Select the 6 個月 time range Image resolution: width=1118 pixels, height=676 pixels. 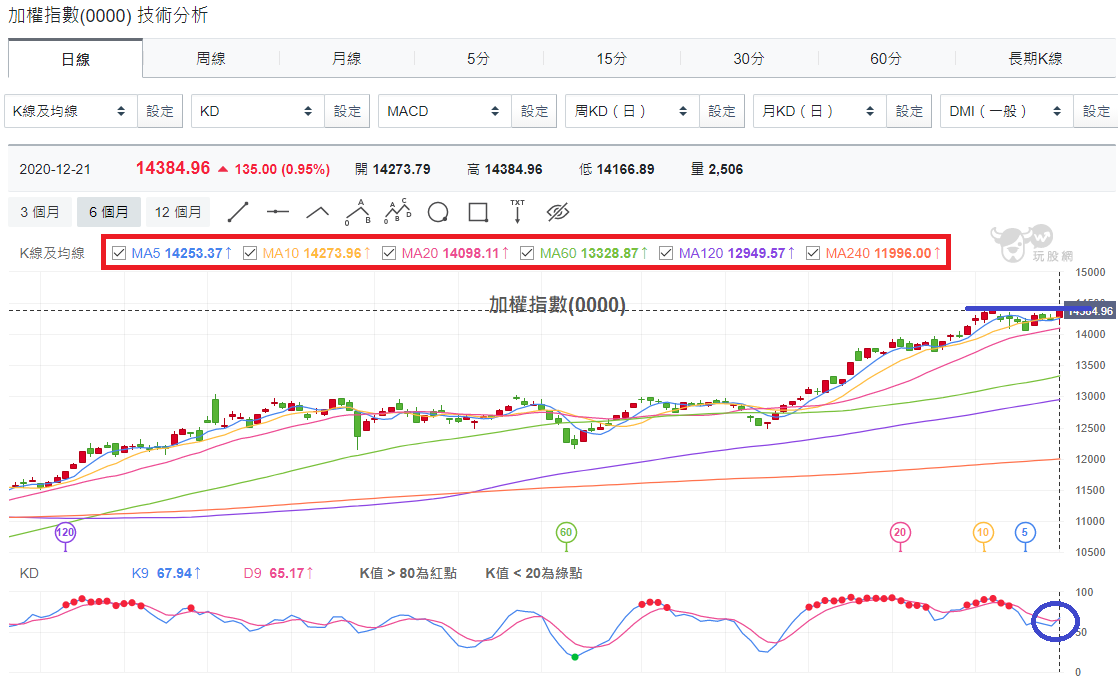click(108, 212)
